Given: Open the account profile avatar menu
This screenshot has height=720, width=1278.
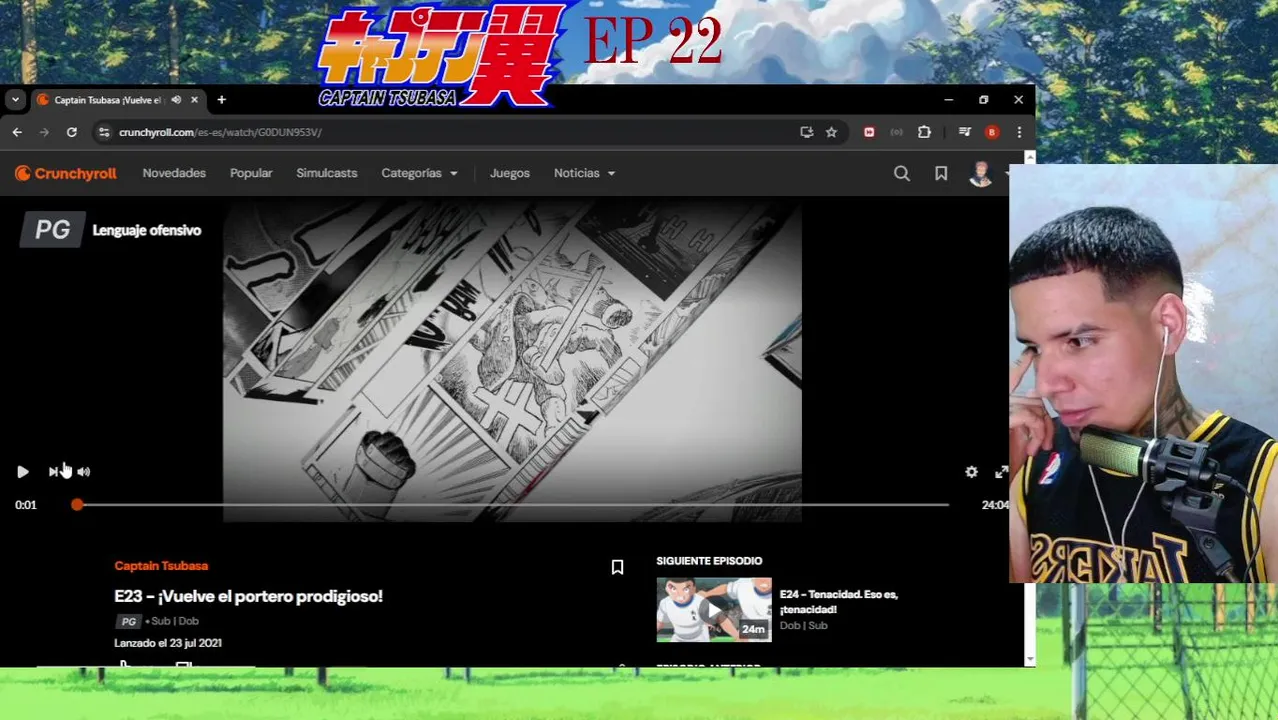Looking at the screenshot, I should click(x=981, y=174).
